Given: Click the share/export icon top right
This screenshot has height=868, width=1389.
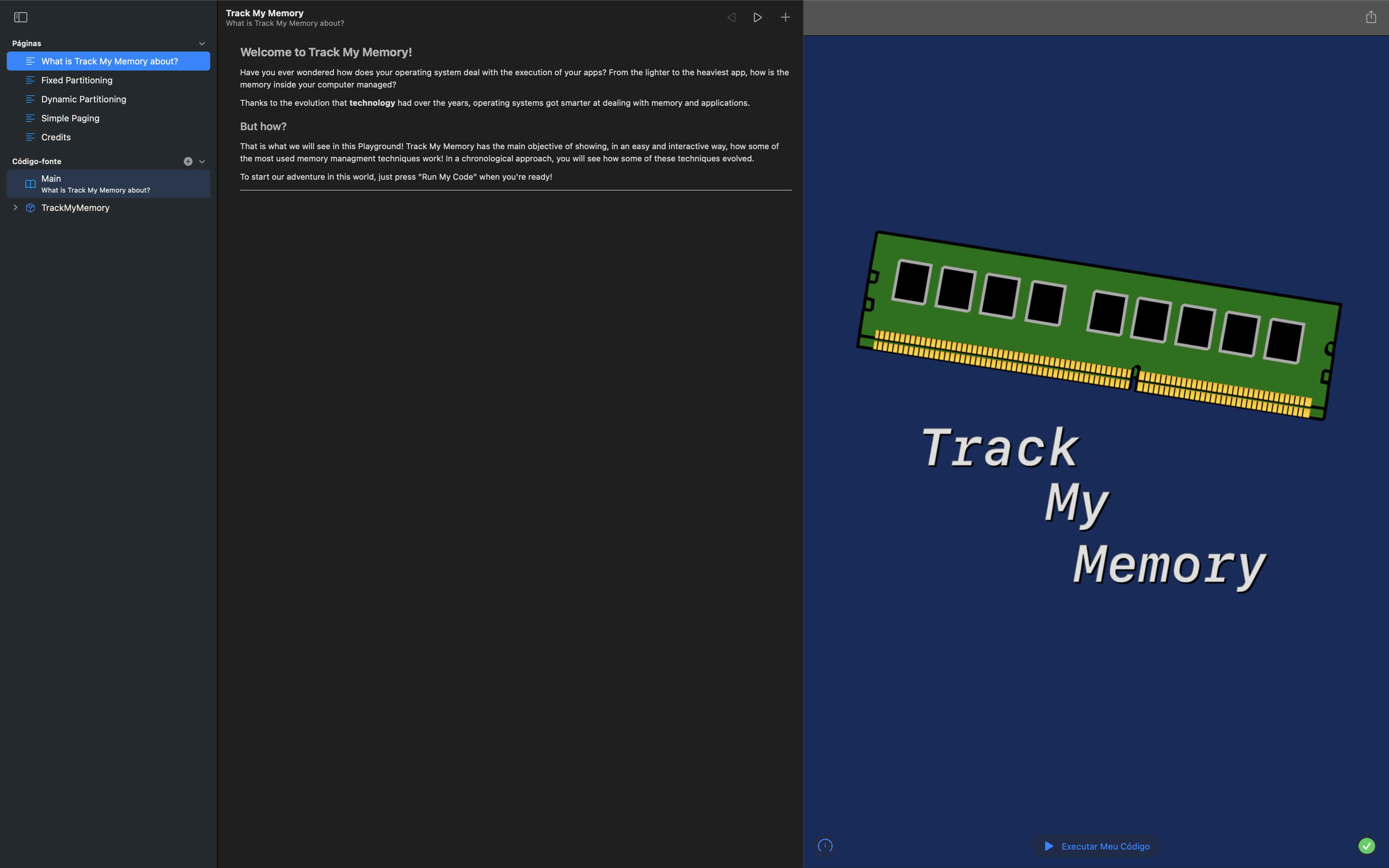Looking at the screenshot, I should pyautogui.click(x=1371, y=17).
